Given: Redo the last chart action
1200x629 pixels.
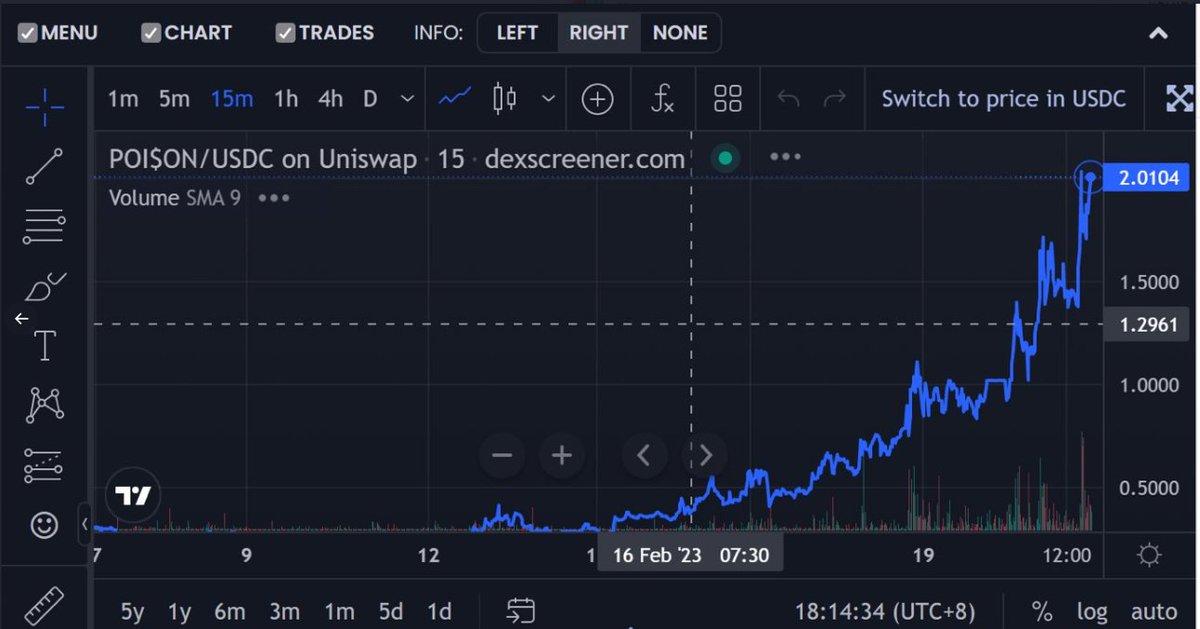Looking at the screenshot, I should [834, 98].
